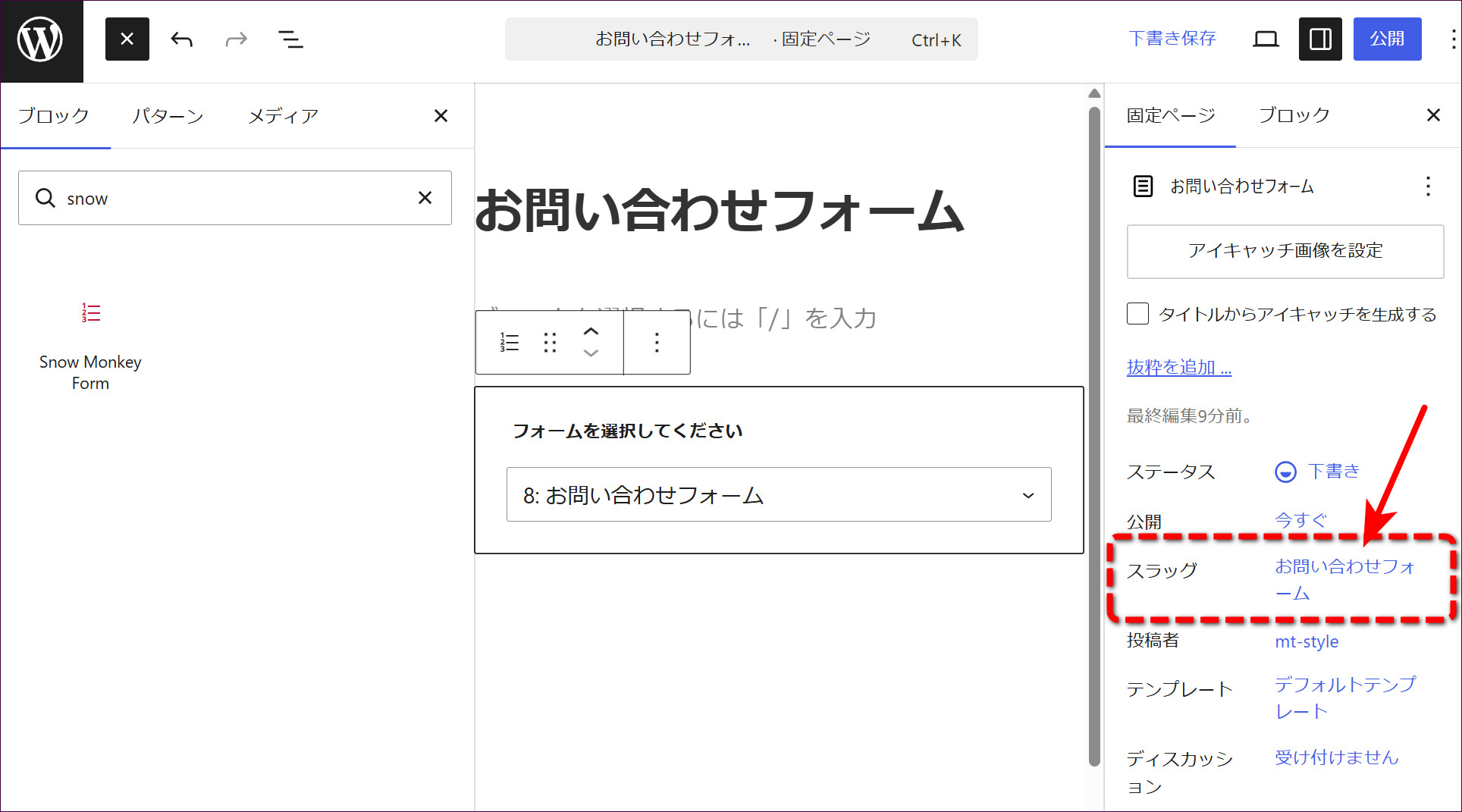Click the テンプレート label
The image size is (1462, 812).
[1179, 689]
